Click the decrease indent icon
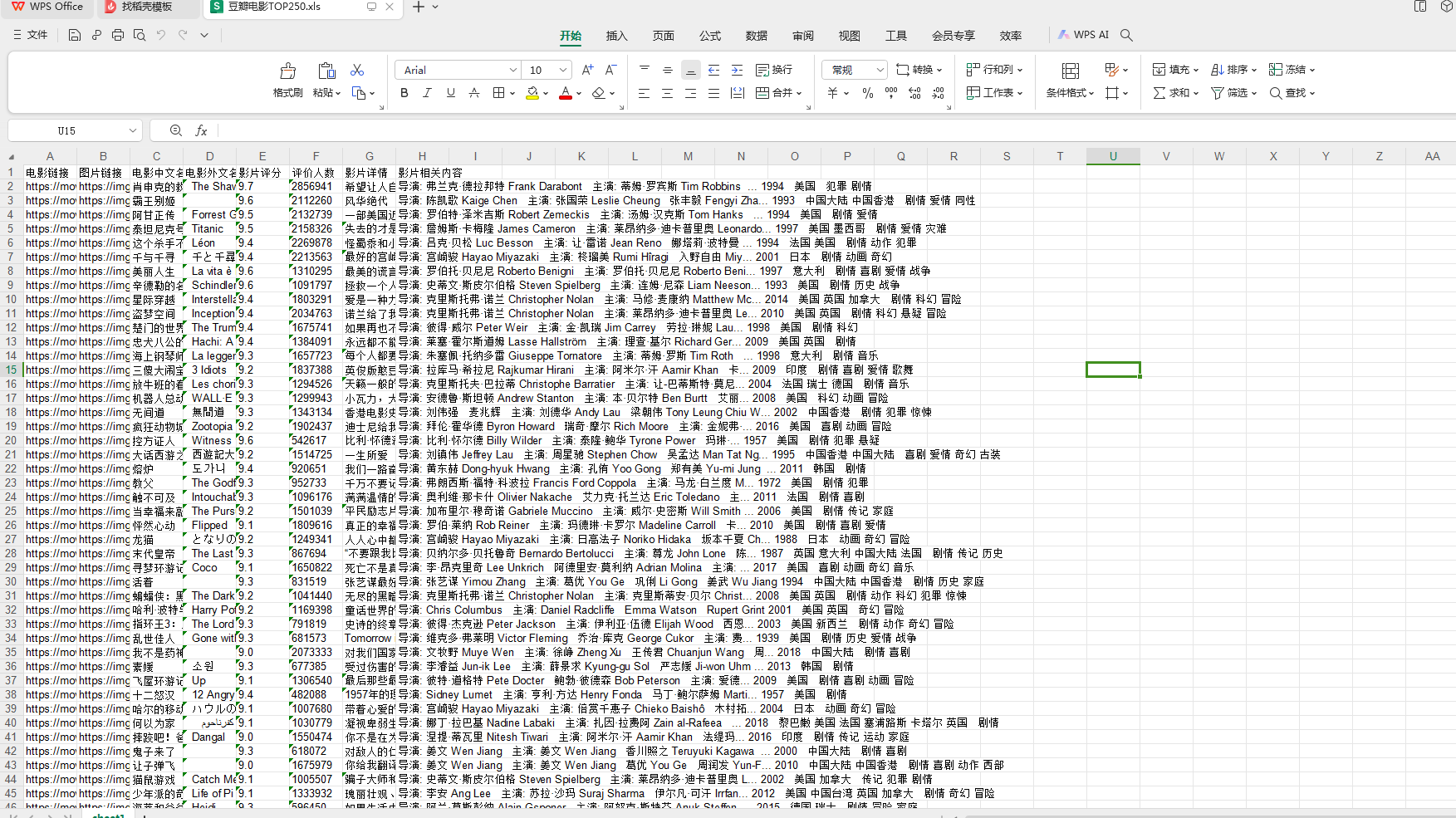1456x818 pixels. coord(713,70)
